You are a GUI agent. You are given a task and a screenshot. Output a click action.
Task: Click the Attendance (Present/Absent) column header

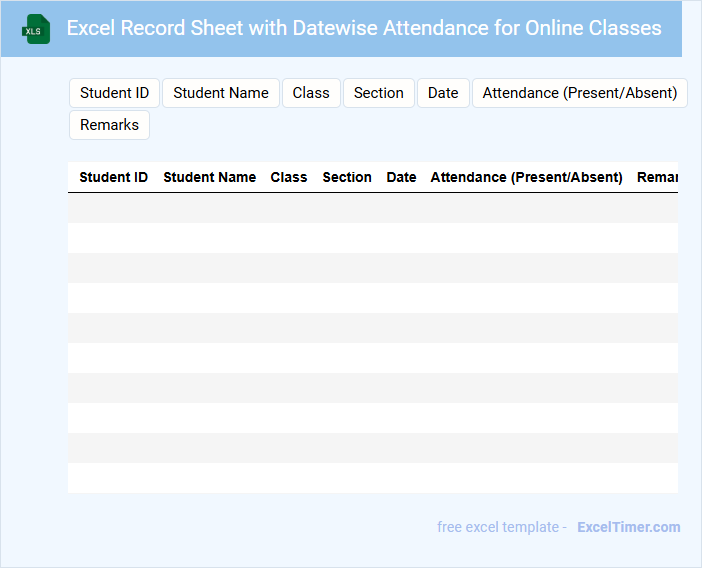click(526, 177)
